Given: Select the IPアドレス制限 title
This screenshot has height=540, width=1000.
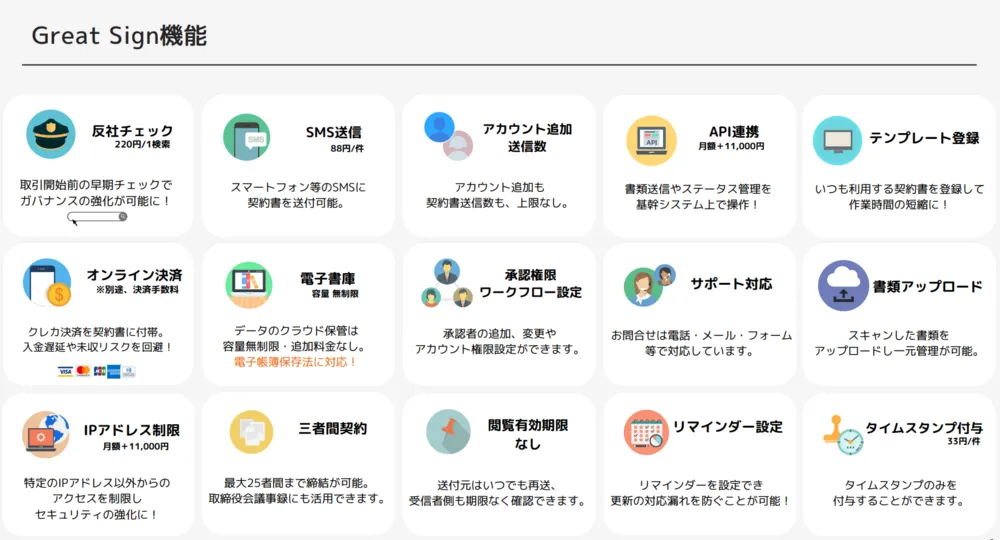Looking at the screenshot, I should [132, 430].
